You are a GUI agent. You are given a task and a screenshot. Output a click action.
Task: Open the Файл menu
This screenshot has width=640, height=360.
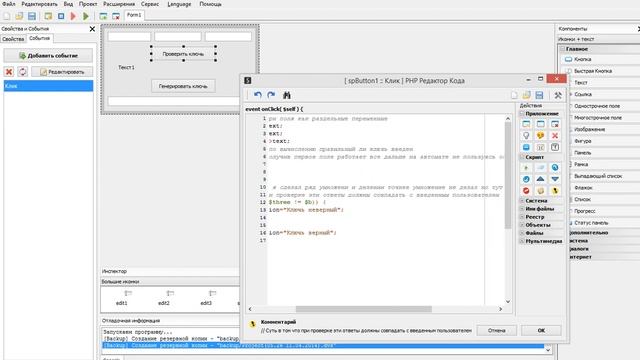click(x=9, y=4)
